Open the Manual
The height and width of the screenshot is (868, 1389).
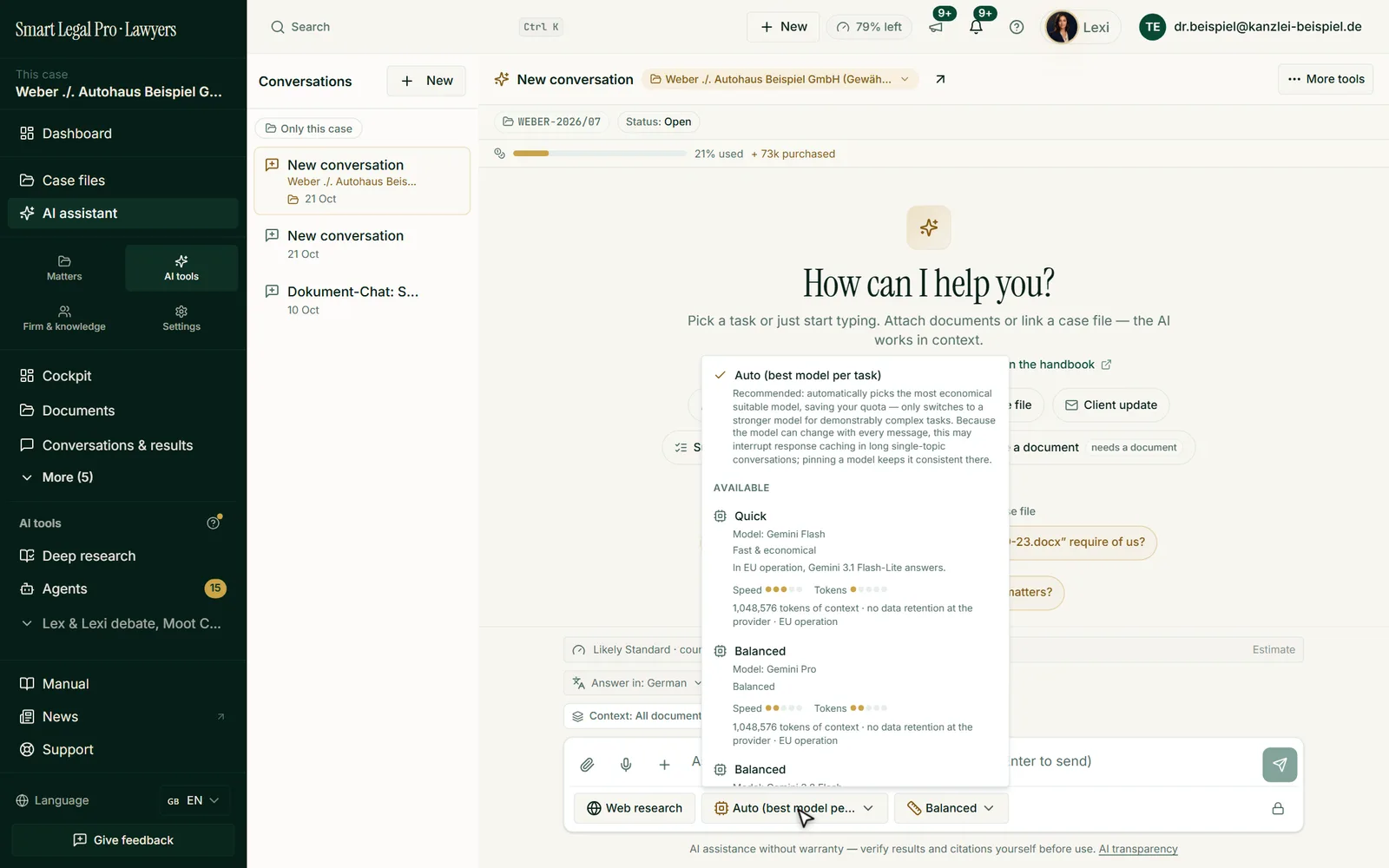click(123, 684)
